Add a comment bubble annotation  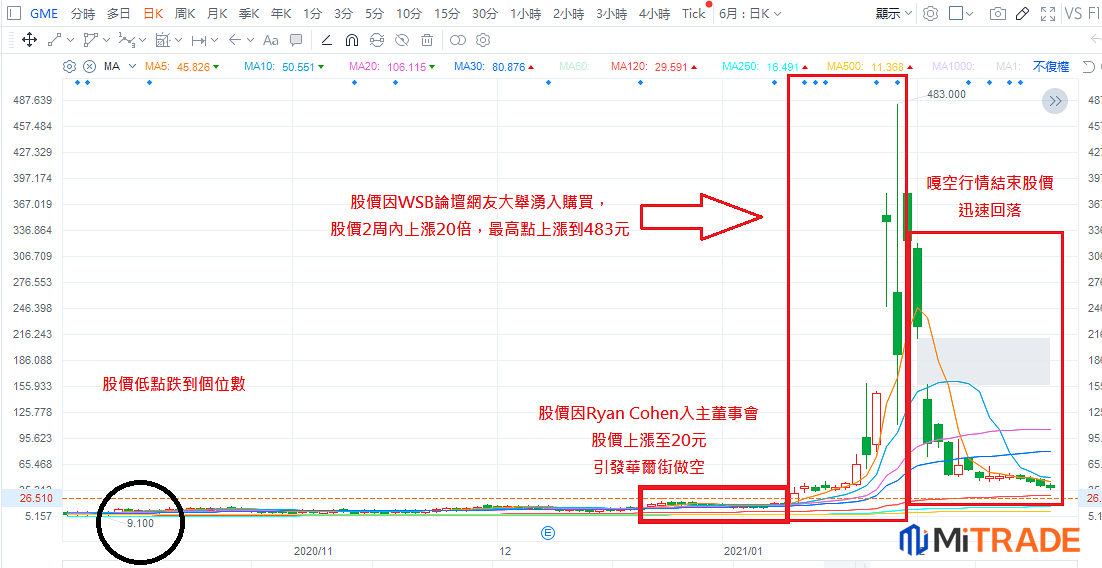(x=296, y=40)
